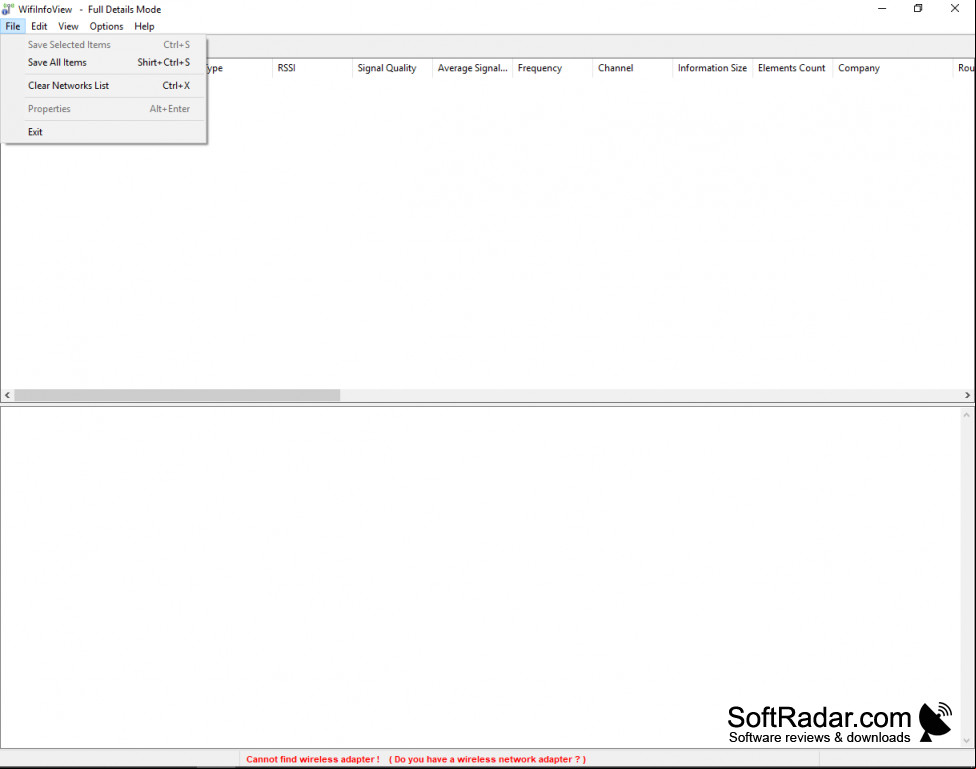
Task: Click the WifiInfoView title bar icon
Action: pyautogui.click(x=7, y=9)
